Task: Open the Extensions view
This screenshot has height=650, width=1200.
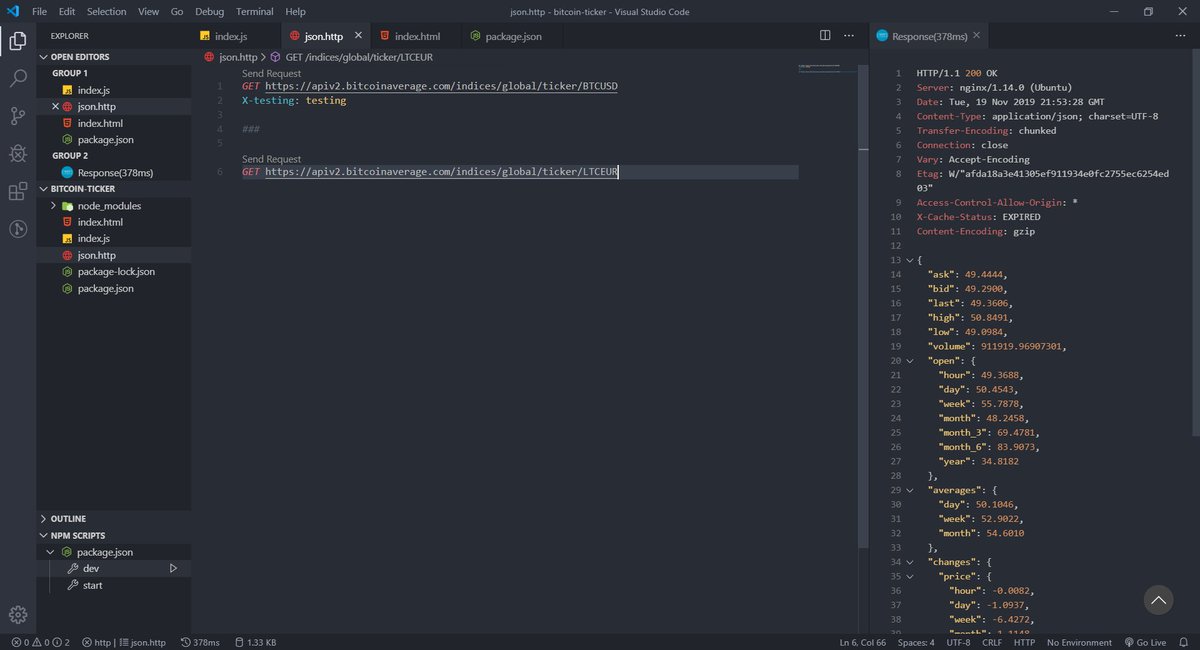Action: (18, 191)
